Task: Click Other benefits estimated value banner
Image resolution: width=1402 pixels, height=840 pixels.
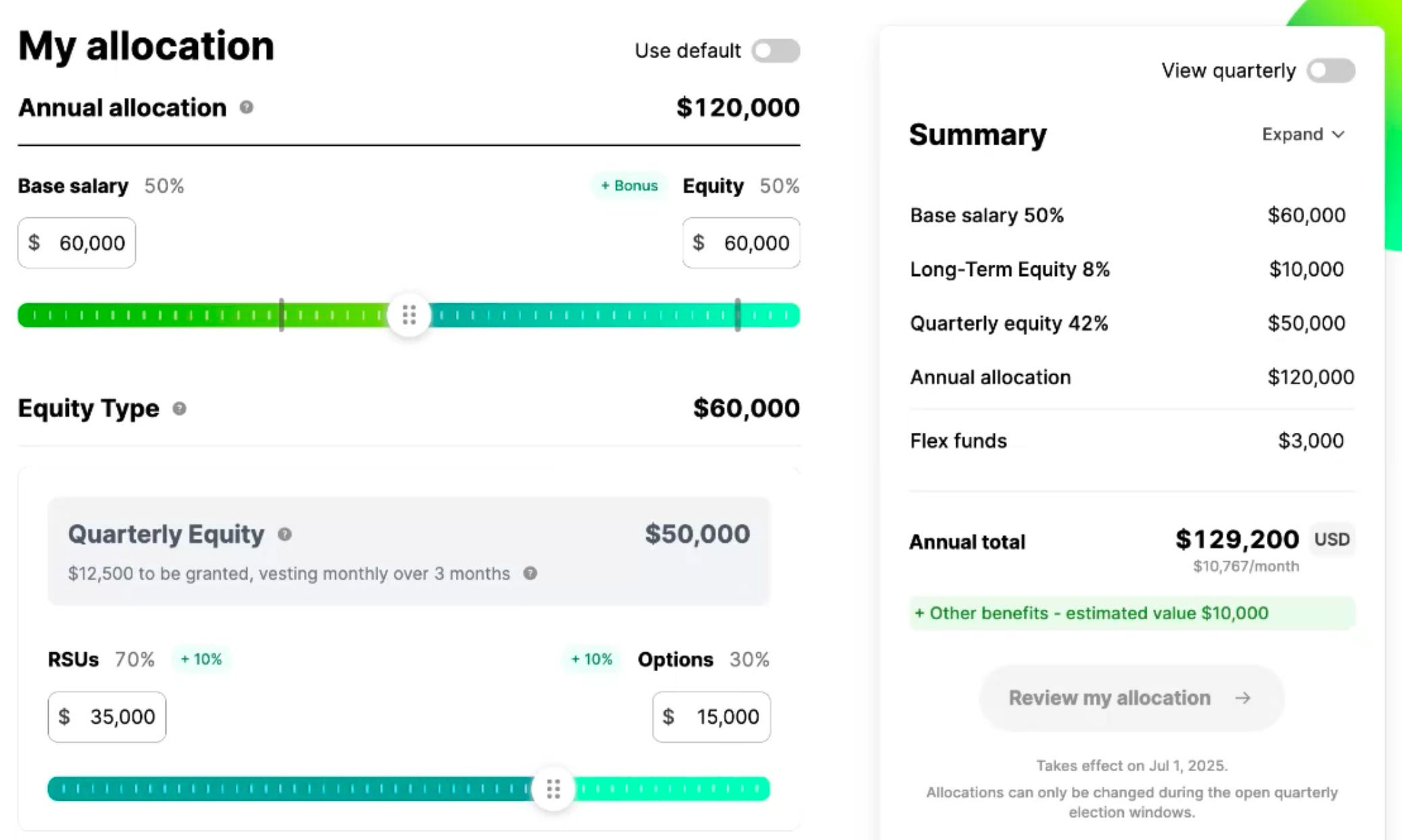Action: coord(1132,613)
